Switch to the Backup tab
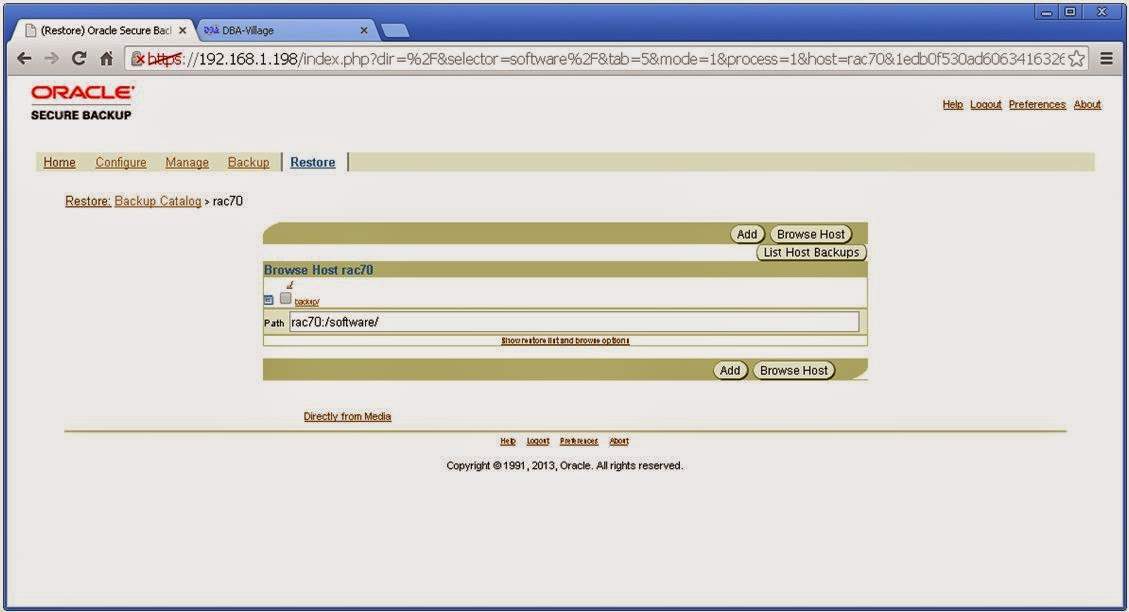 pos(248,163)
